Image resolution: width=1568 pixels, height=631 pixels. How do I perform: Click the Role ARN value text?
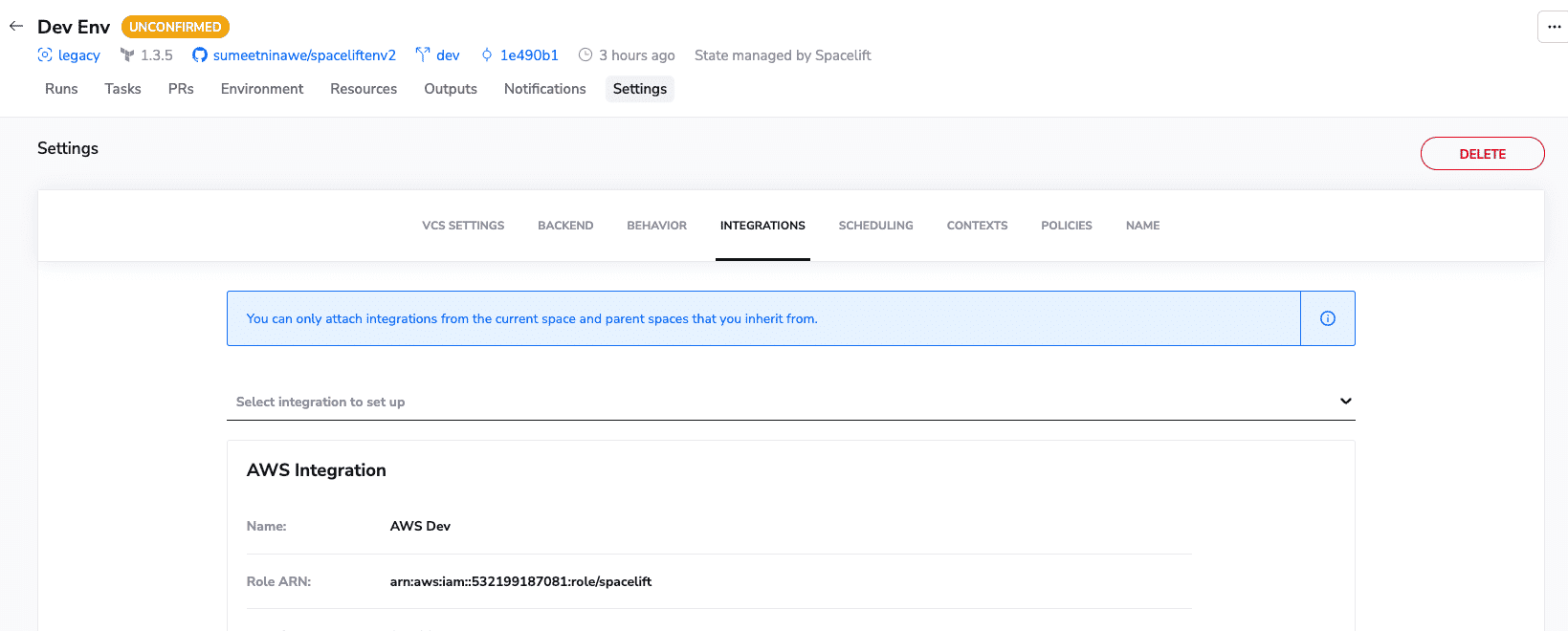520,581
